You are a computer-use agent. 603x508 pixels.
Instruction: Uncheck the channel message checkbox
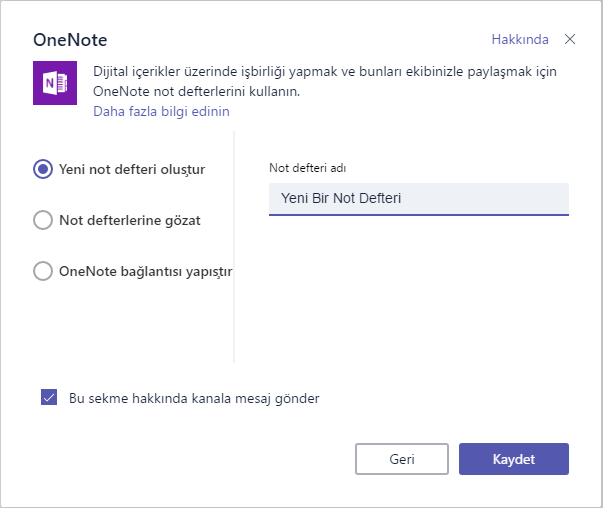[x=49, y=398]
